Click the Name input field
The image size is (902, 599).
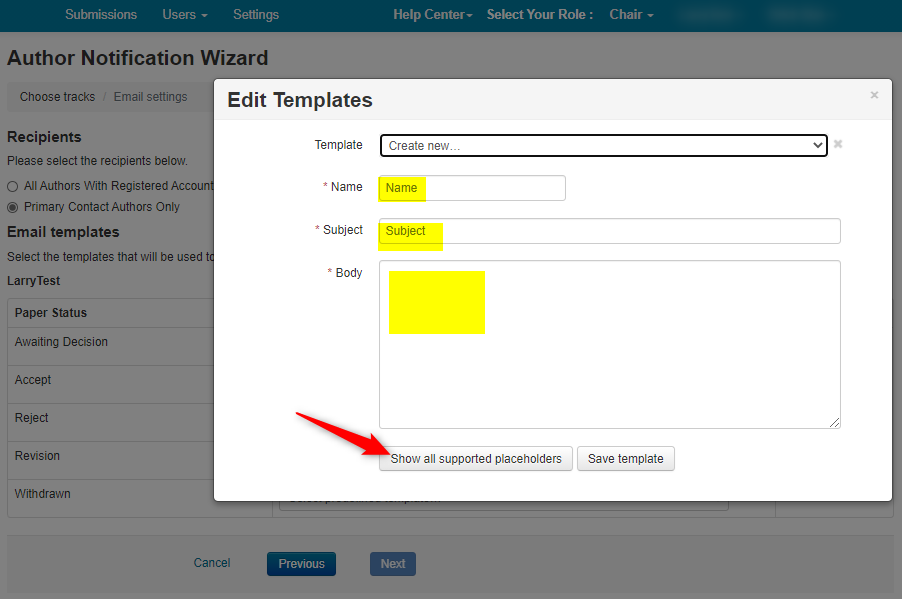pyautogui.click(x=472, y=188)
